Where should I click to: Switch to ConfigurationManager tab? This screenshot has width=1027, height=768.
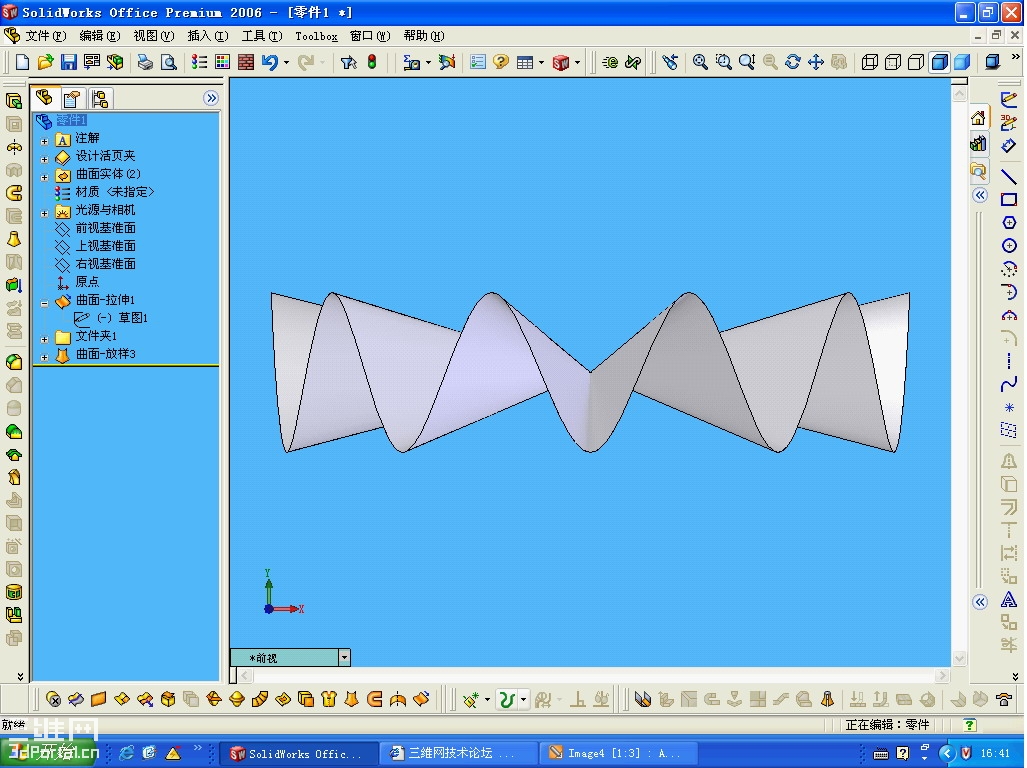[x=100, y=99]
